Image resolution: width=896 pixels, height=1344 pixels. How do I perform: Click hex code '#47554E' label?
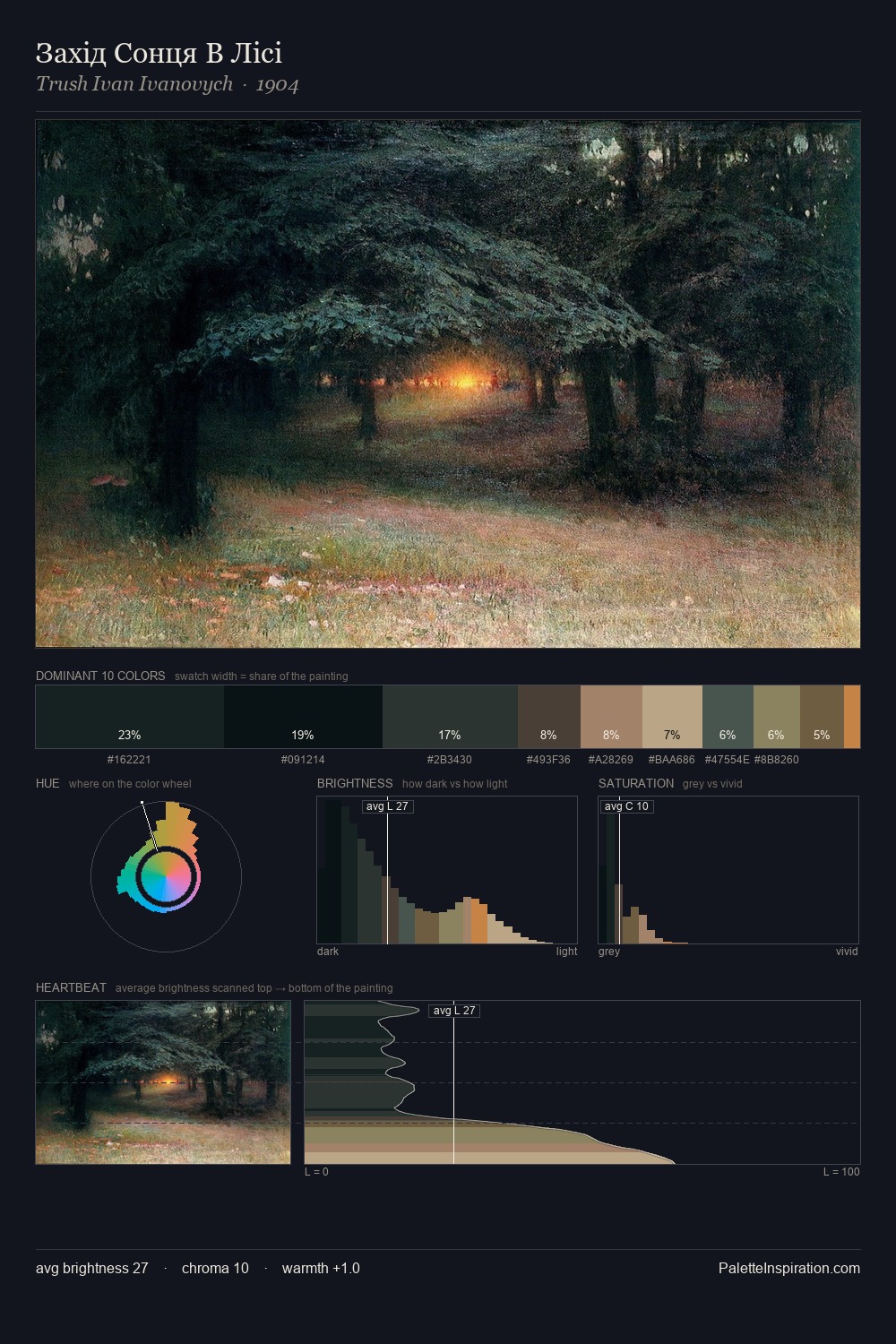(728, 760)
